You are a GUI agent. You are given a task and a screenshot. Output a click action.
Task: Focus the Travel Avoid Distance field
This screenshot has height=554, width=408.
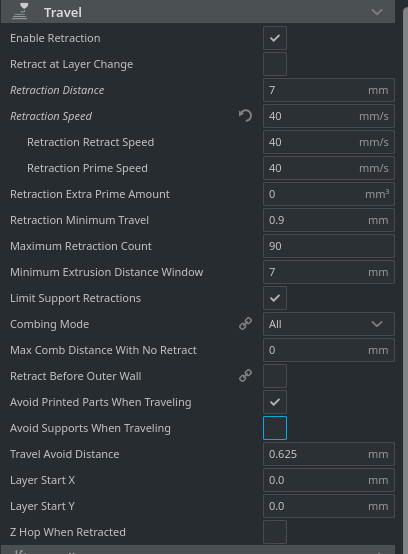pos(329,454)
